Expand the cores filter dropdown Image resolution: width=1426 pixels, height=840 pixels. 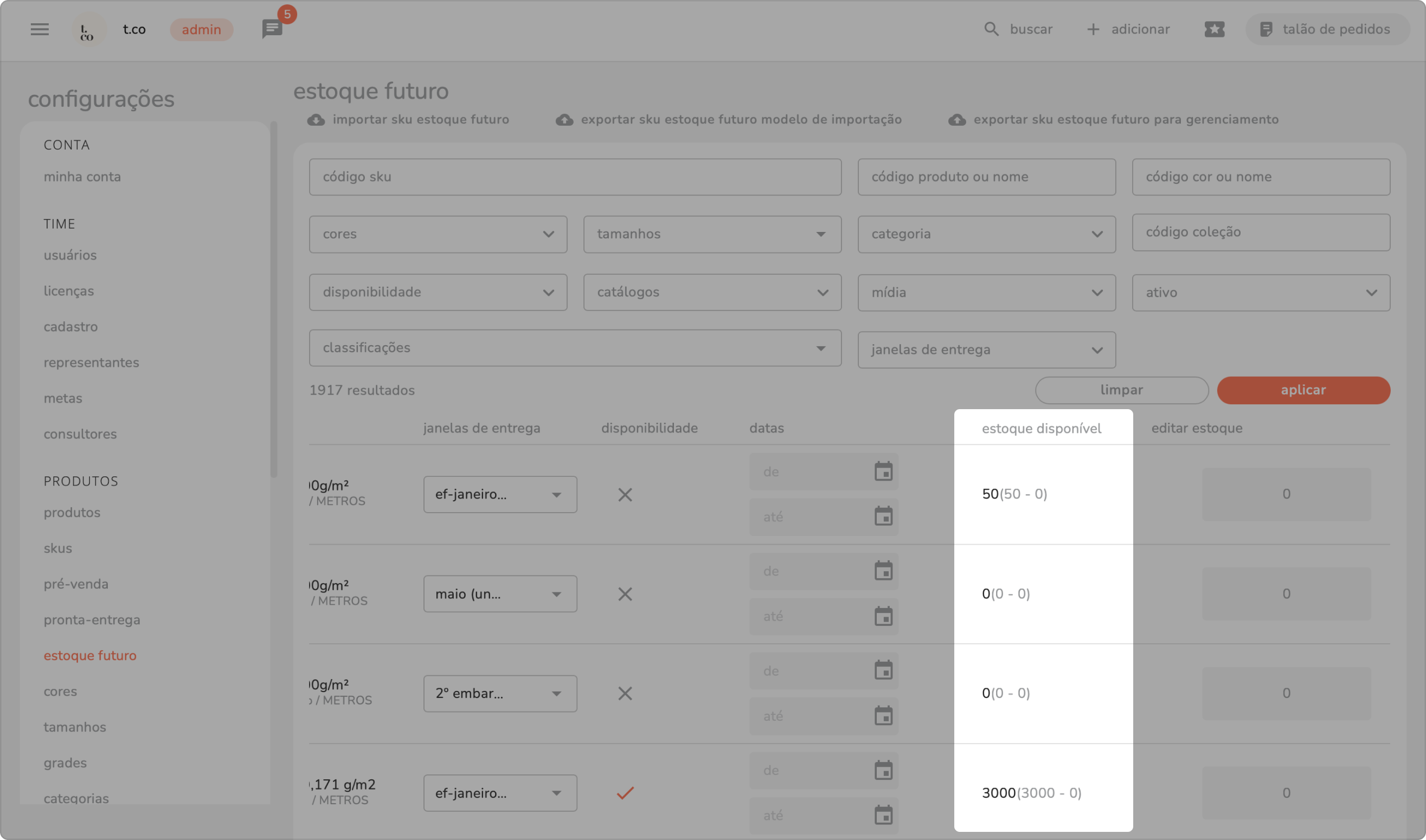point(438,234)
